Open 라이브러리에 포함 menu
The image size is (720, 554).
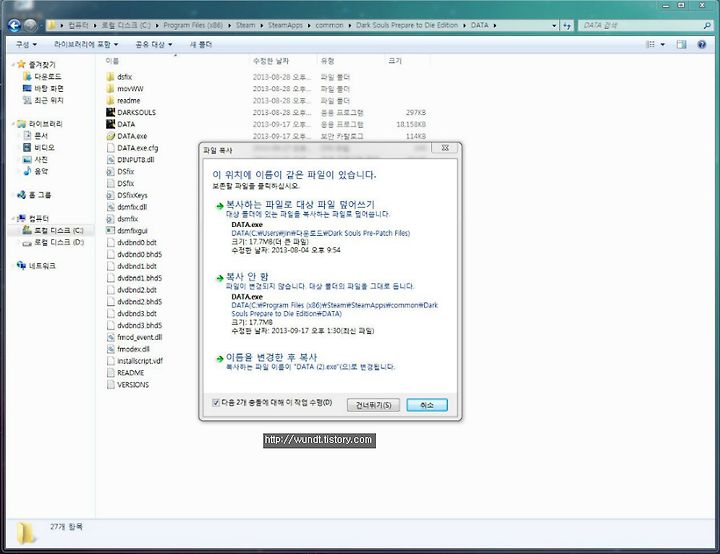86,44
